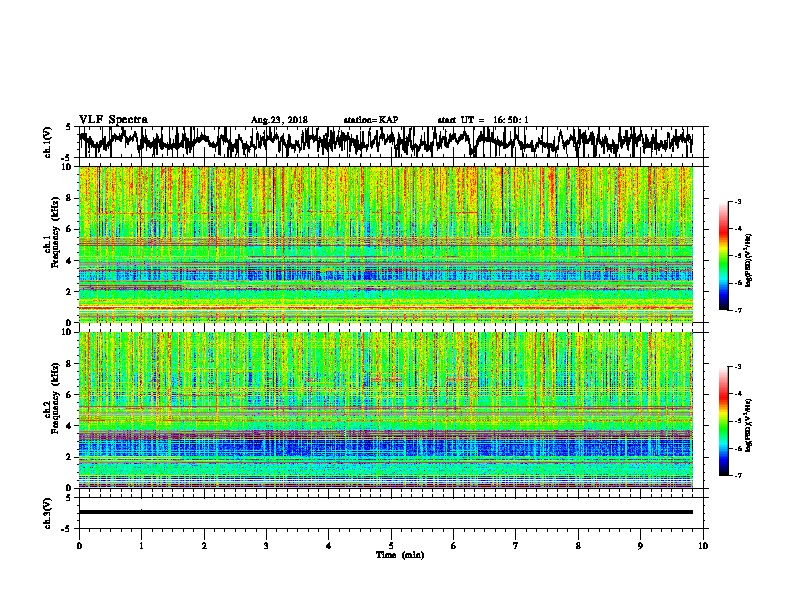
Task: Click the ch.1 spectrogram plot area
Action: (x=386, y=244)
